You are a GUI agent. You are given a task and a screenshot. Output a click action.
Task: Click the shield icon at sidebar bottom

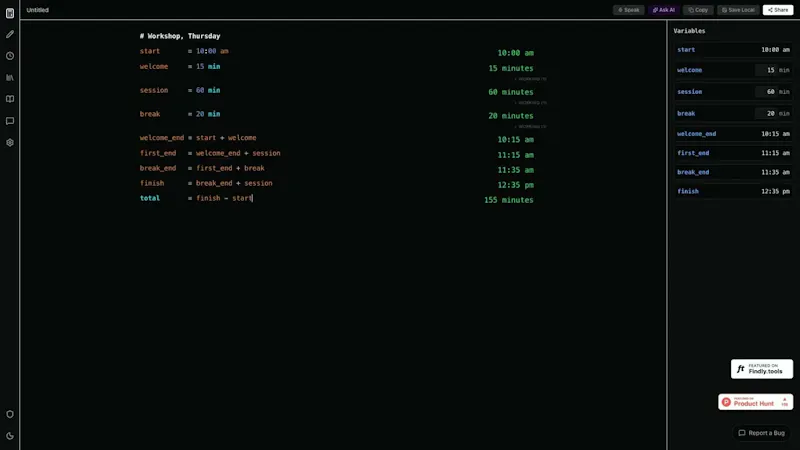coord(10,414)
